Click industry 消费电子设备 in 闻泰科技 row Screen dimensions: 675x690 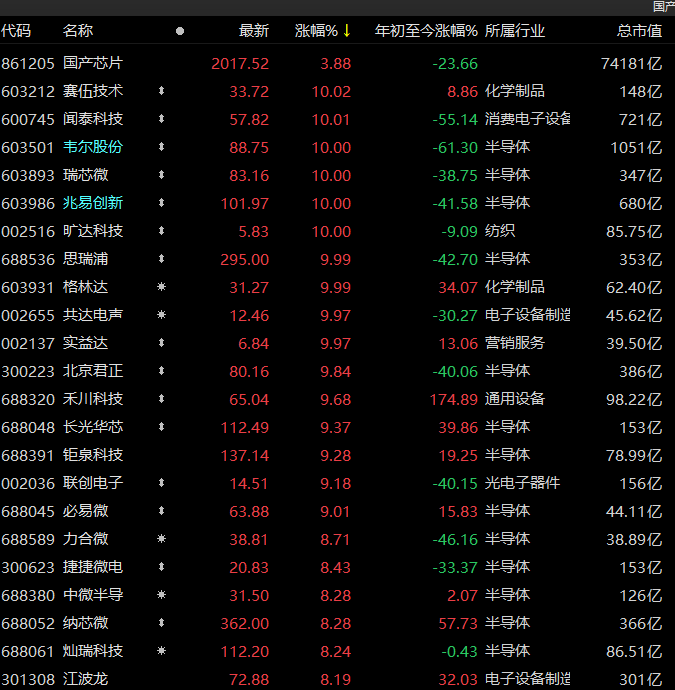pyautogui.click(x=528, y=119)
